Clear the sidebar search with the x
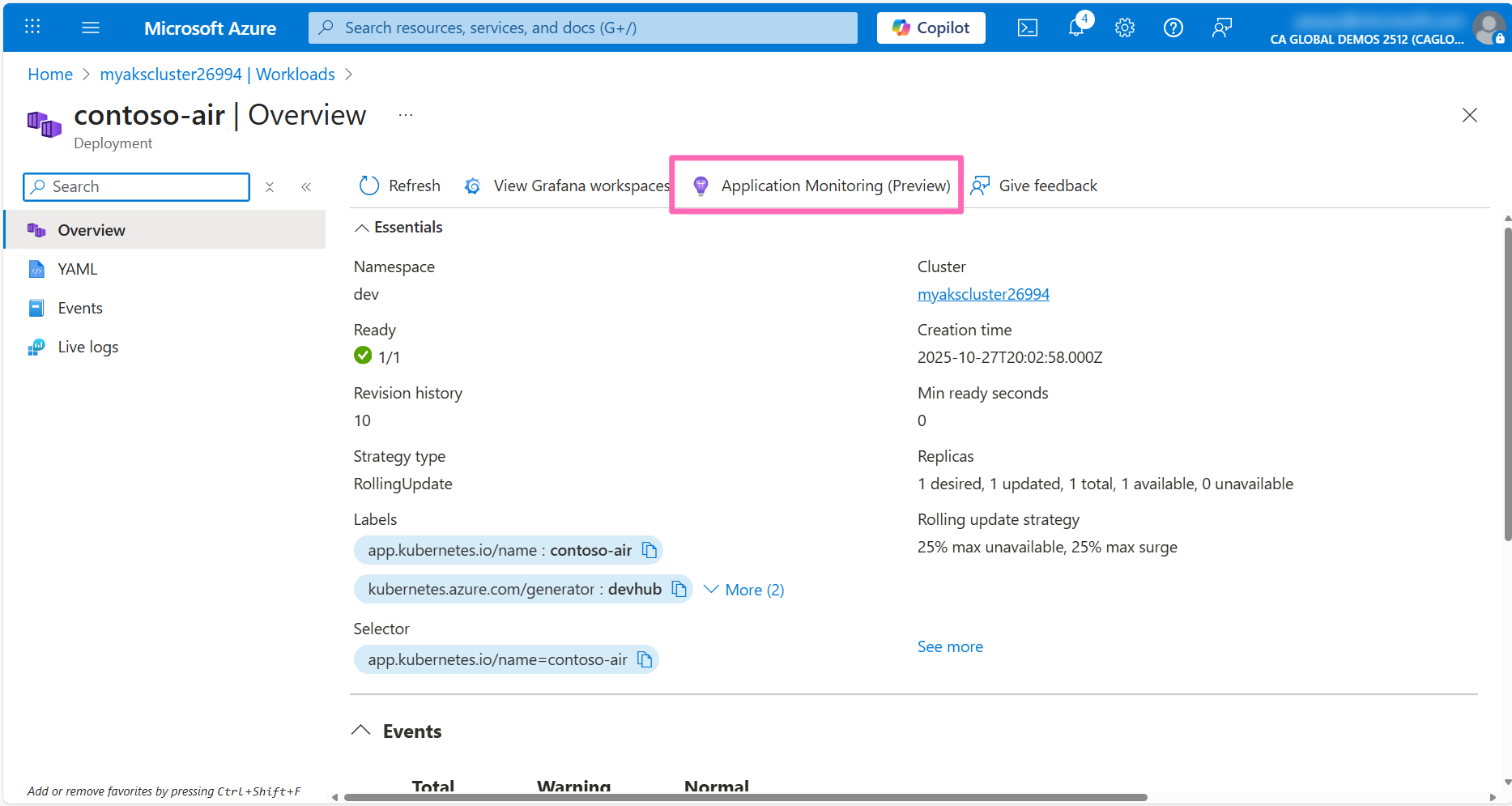1512x806 pixels. [270, 186]
